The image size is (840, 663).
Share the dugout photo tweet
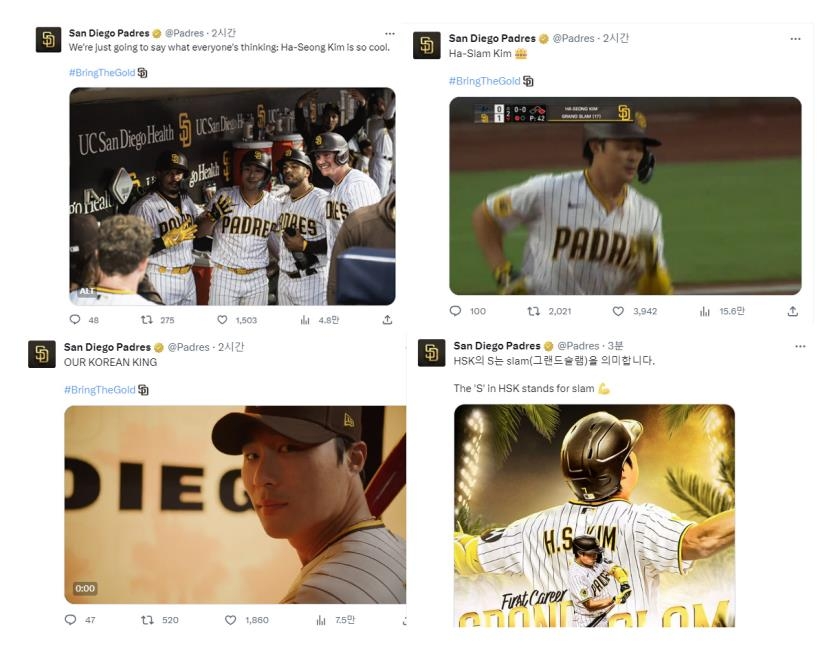(x=387, y=320)
